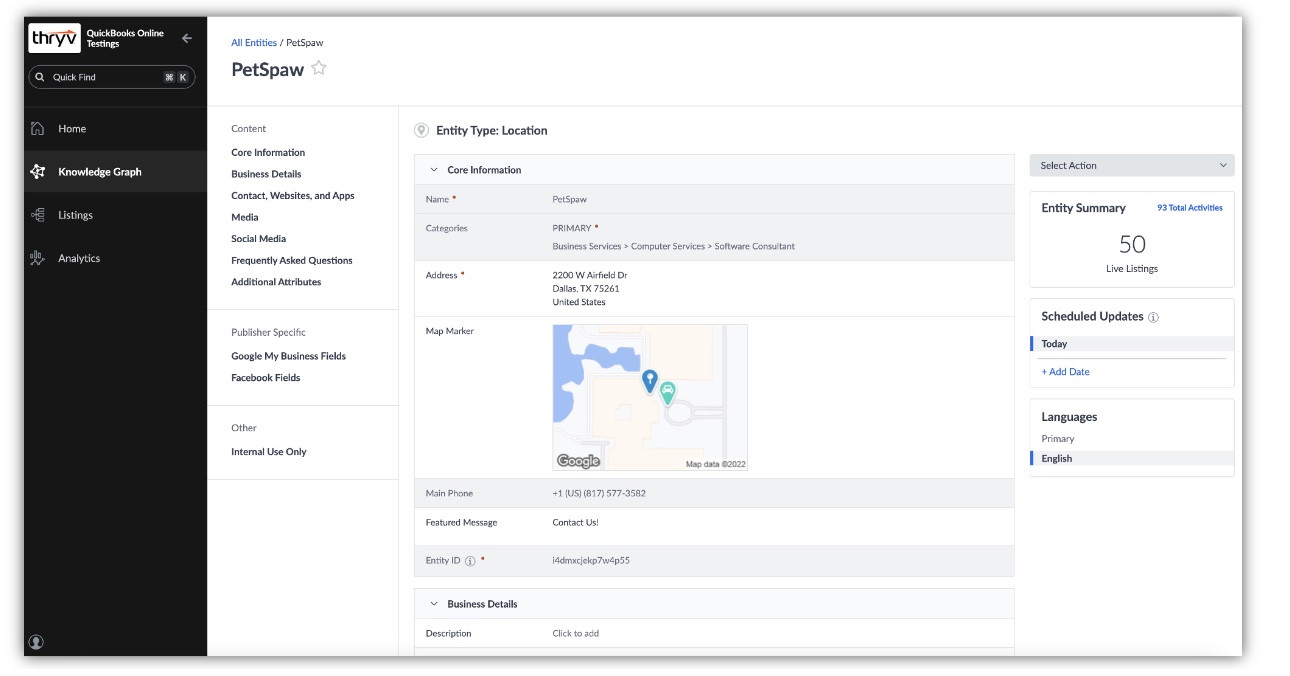Click the blue map marker pin

click(650, 381)
